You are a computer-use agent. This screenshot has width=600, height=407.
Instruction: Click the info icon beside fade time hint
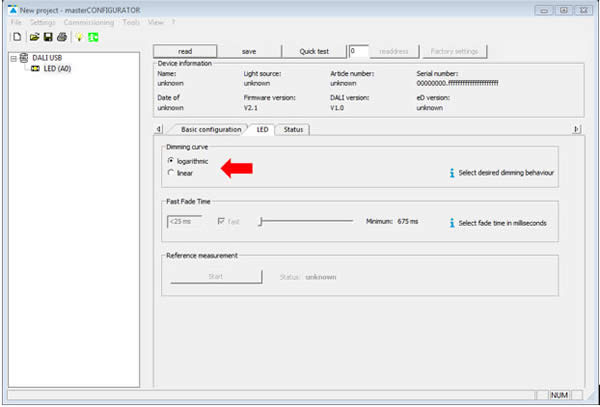click(452, 223)
